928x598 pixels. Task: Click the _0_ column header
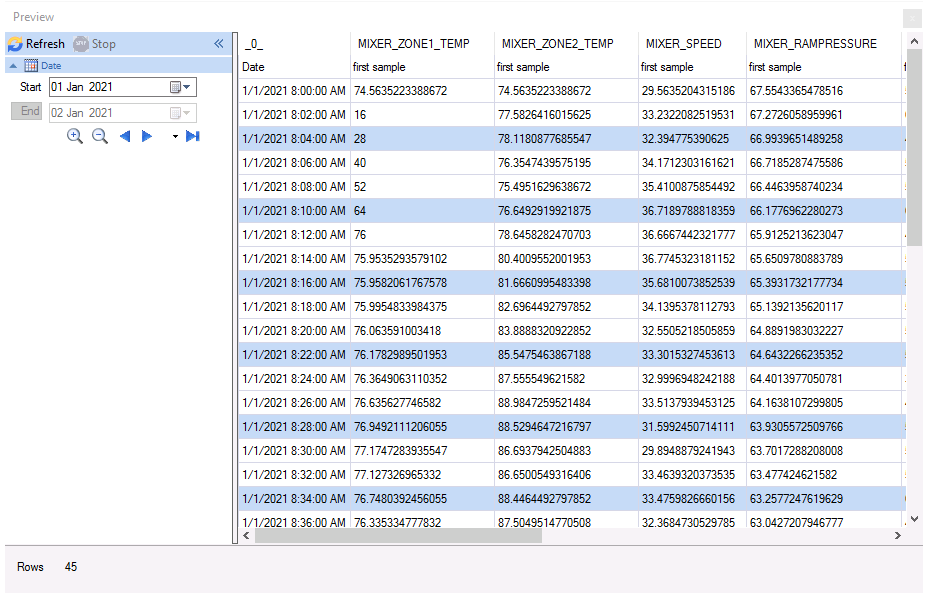tap(254, 44)
